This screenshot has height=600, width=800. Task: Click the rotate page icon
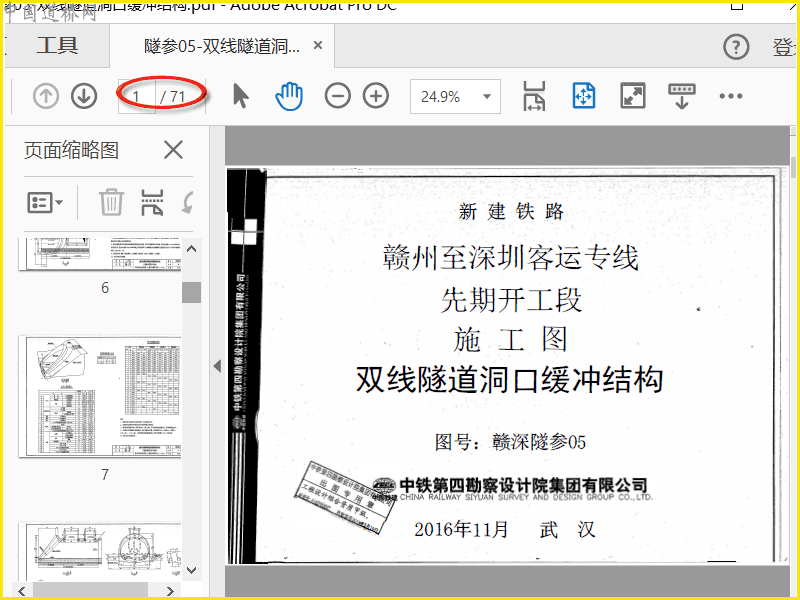(188, 203)
